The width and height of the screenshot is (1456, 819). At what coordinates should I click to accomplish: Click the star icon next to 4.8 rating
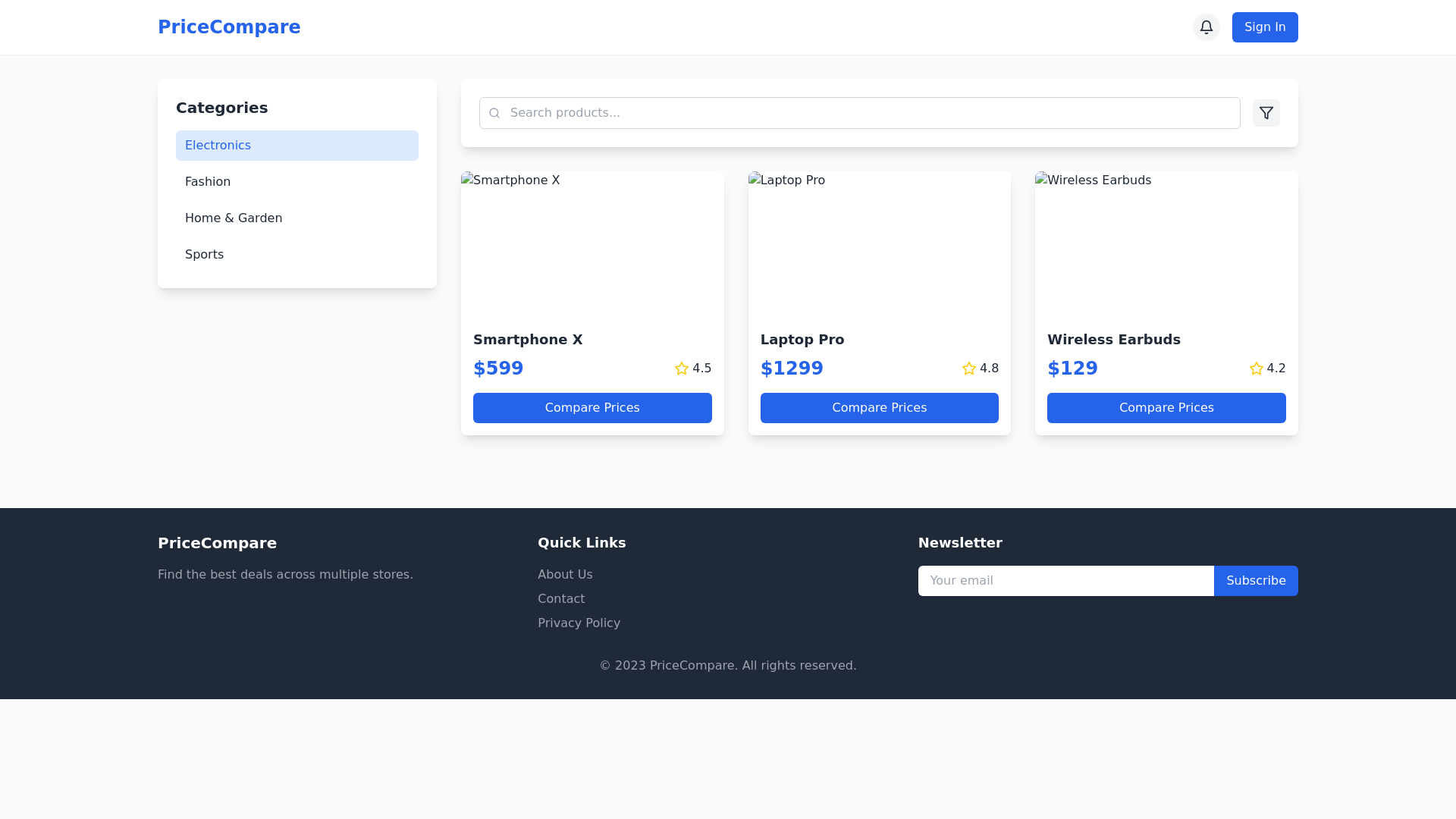click(x=968, y=369)
